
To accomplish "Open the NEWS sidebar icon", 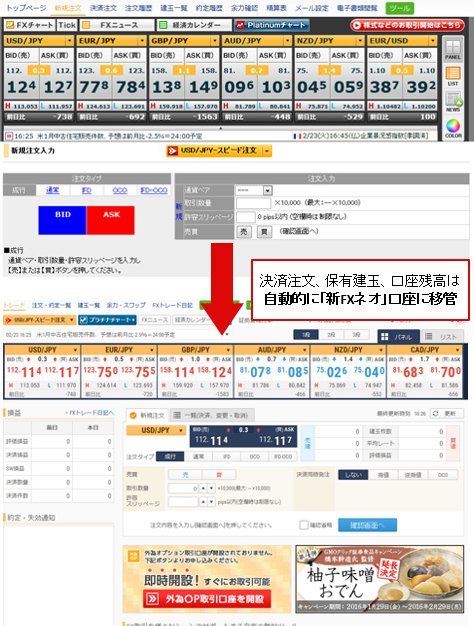I will pos(453,102).
